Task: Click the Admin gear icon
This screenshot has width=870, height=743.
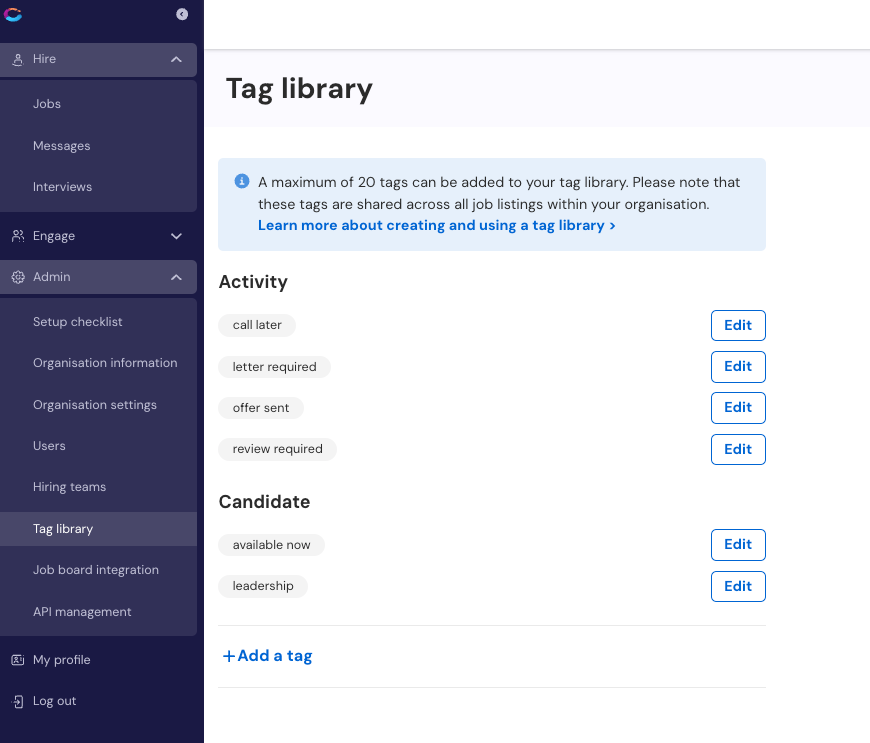Action: click(18, 277)
